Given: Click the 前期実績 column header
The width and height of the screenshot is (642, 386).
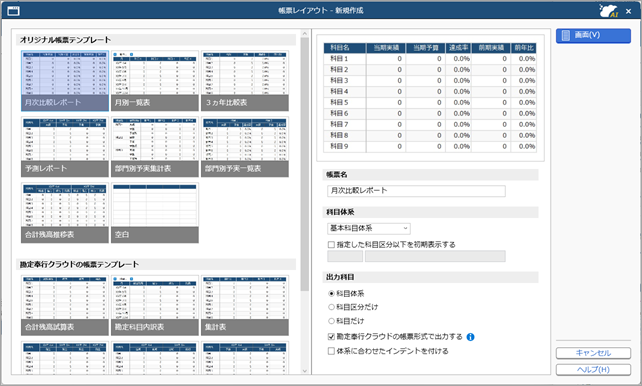Looking at the screenshot, I should point(491,48).
